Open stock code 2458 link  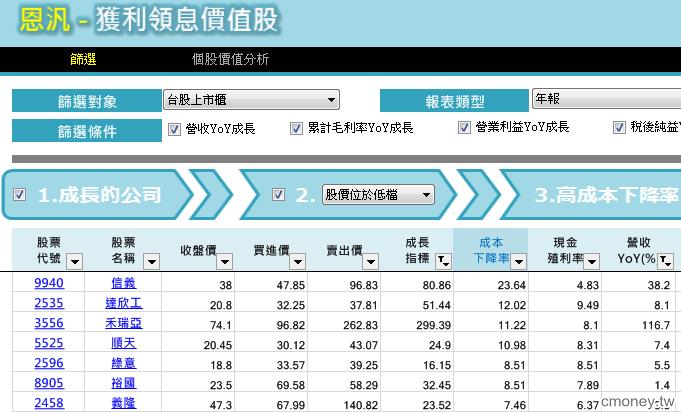tap(49, 403)
